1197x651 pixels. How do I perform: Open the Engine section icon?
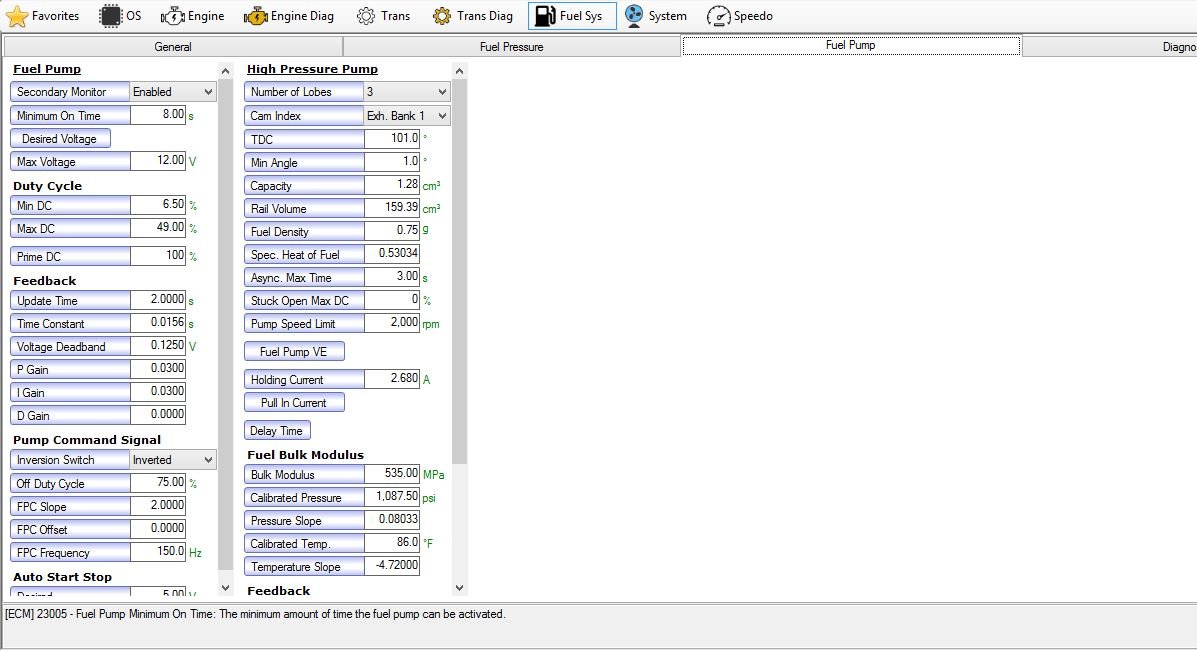[x=173, y=15]
